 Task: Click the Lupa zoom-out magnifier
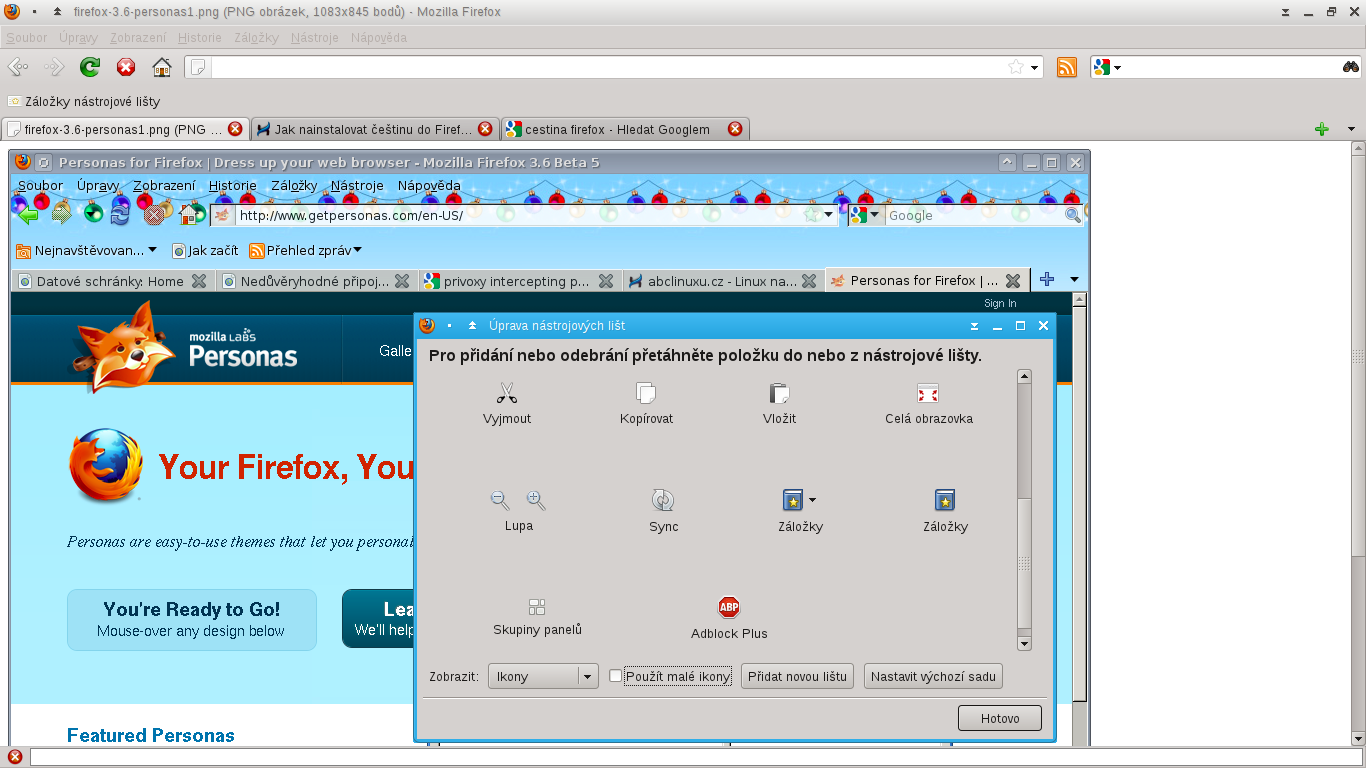pos(500,500)
